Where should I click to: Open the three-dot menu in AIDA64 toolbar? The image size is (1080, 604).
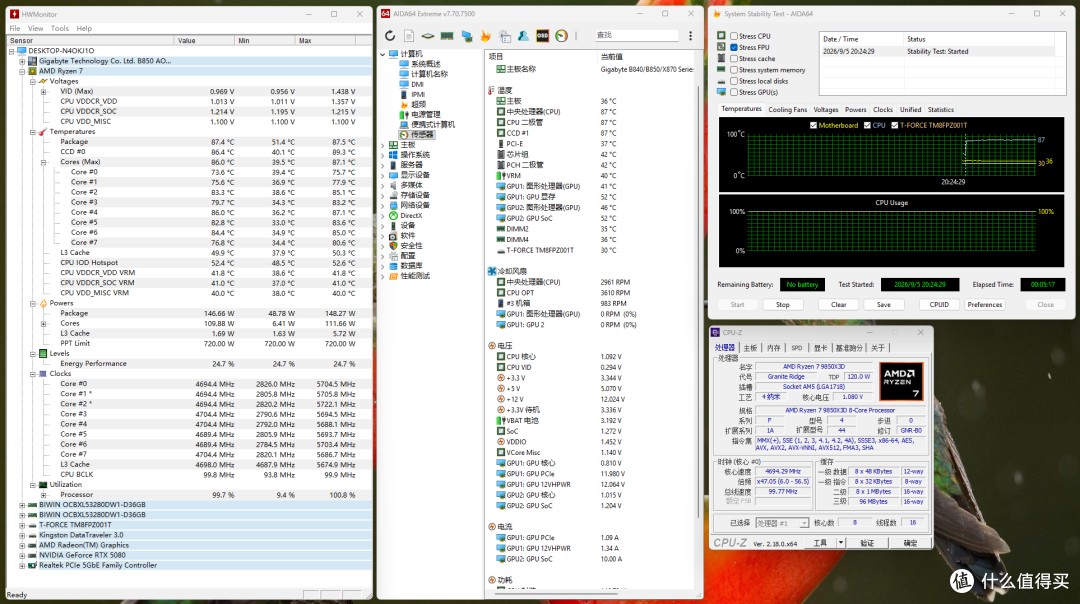(x=690, y=36)
